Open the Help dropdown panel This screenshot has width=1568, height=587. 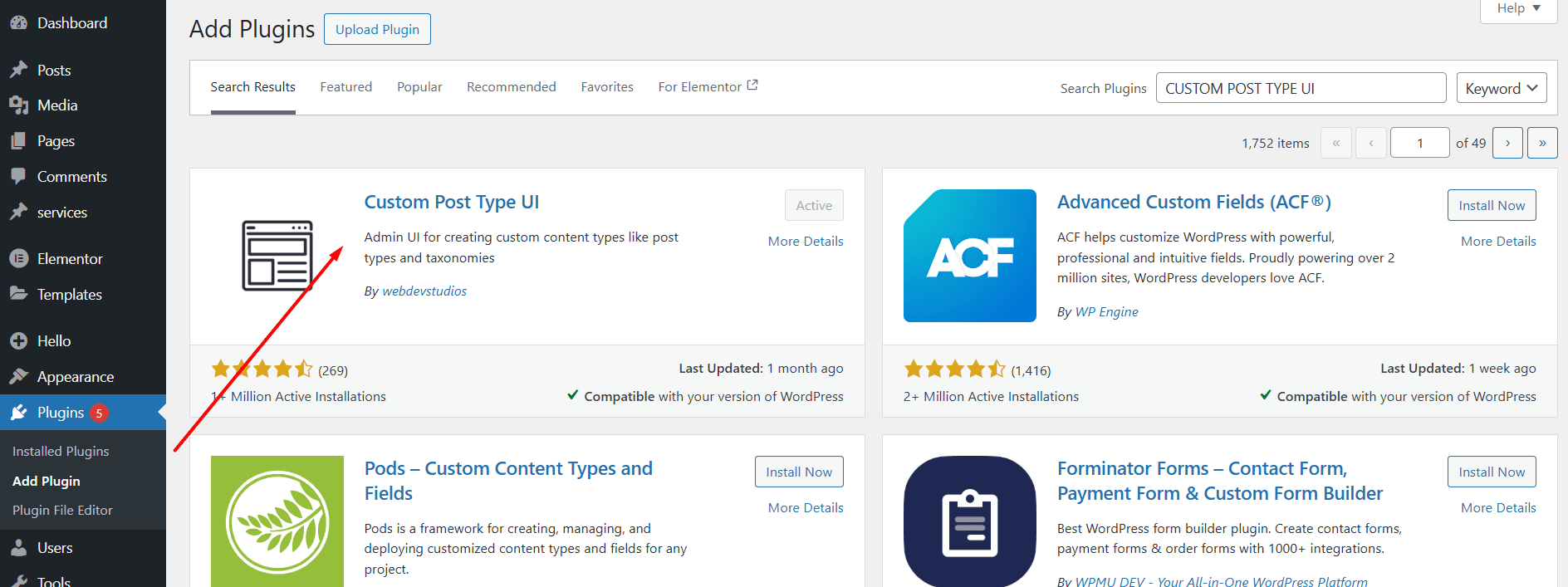1518,9
